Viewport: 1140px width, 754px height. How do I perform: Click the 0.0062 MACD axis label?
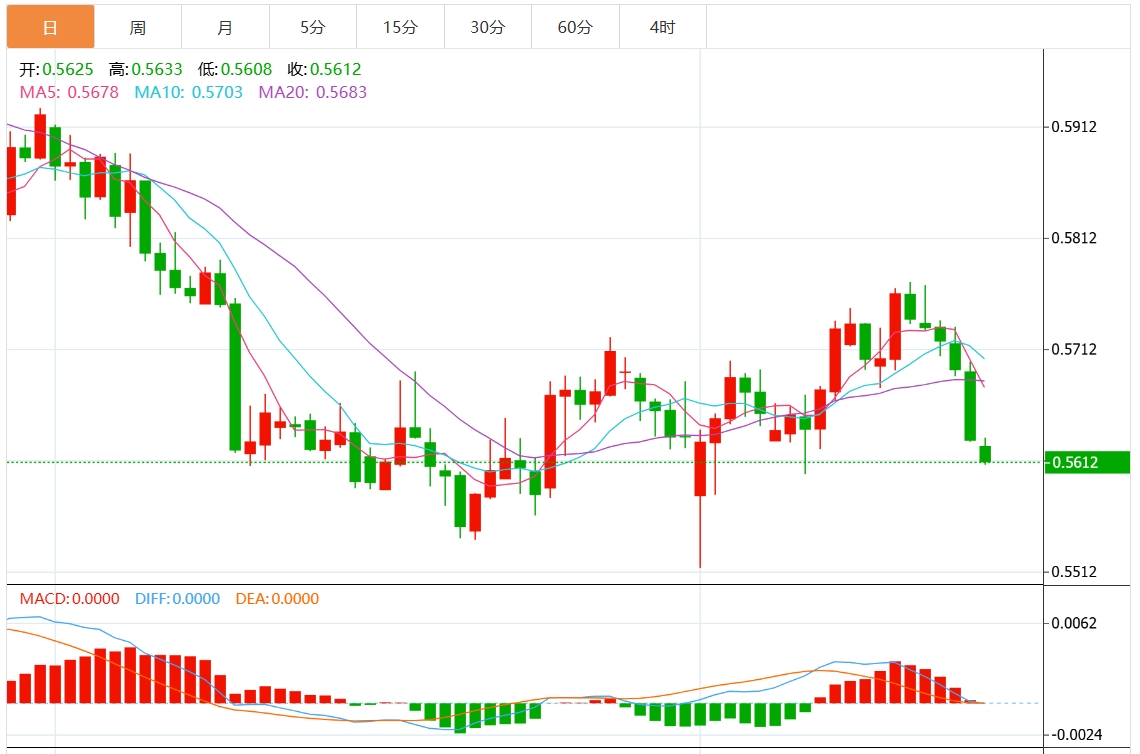coord(1074,623)
